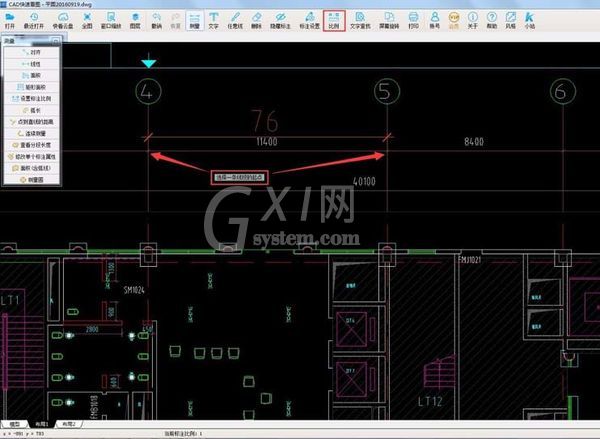Screen dimensions: 600x439
Task: Click grid axis bubble number 4
Action: click(x=148, y=91)
